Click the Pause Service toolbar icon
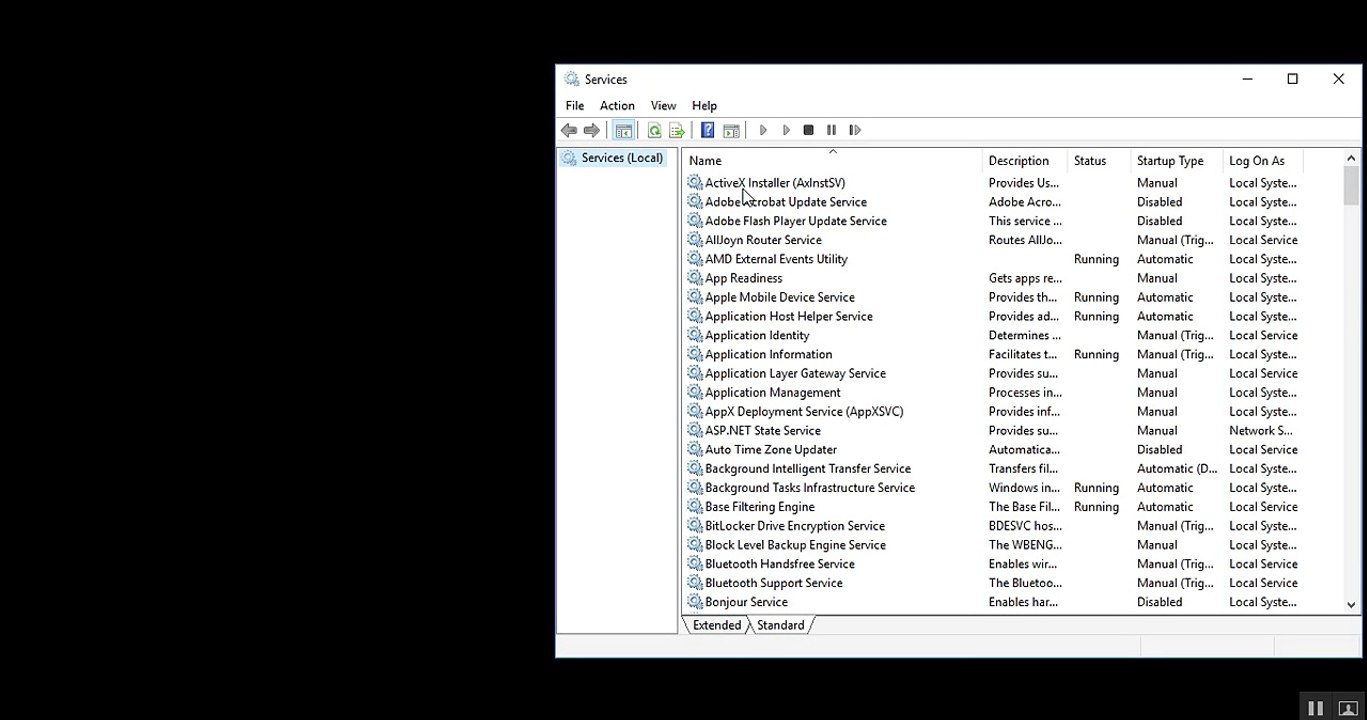This screenshot has height=720, width=1367. [831, 130]
